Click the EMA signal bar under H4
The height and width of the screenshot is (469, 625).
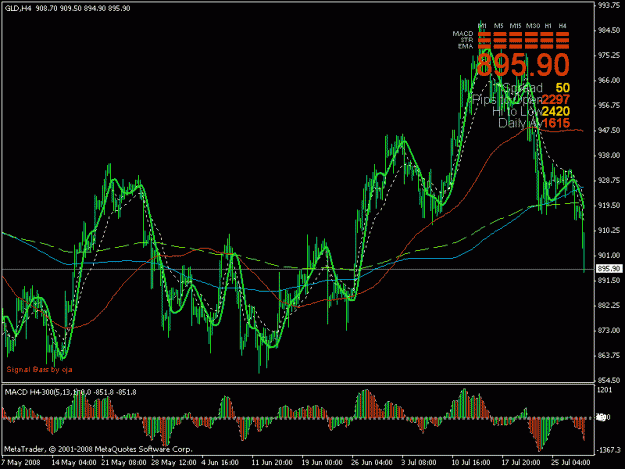click(563, 47)
